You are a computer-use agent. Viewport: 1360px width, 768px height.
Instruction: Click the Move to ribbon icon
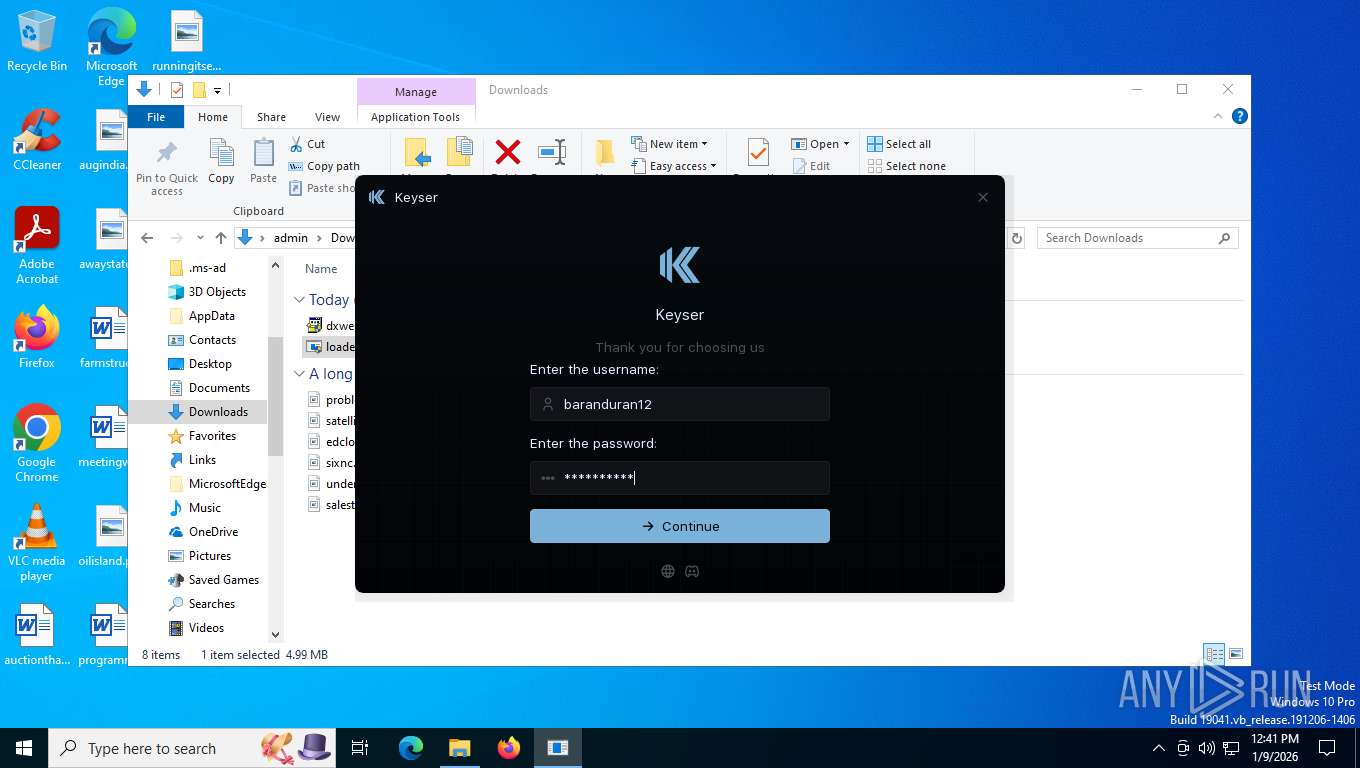(417, 153)
